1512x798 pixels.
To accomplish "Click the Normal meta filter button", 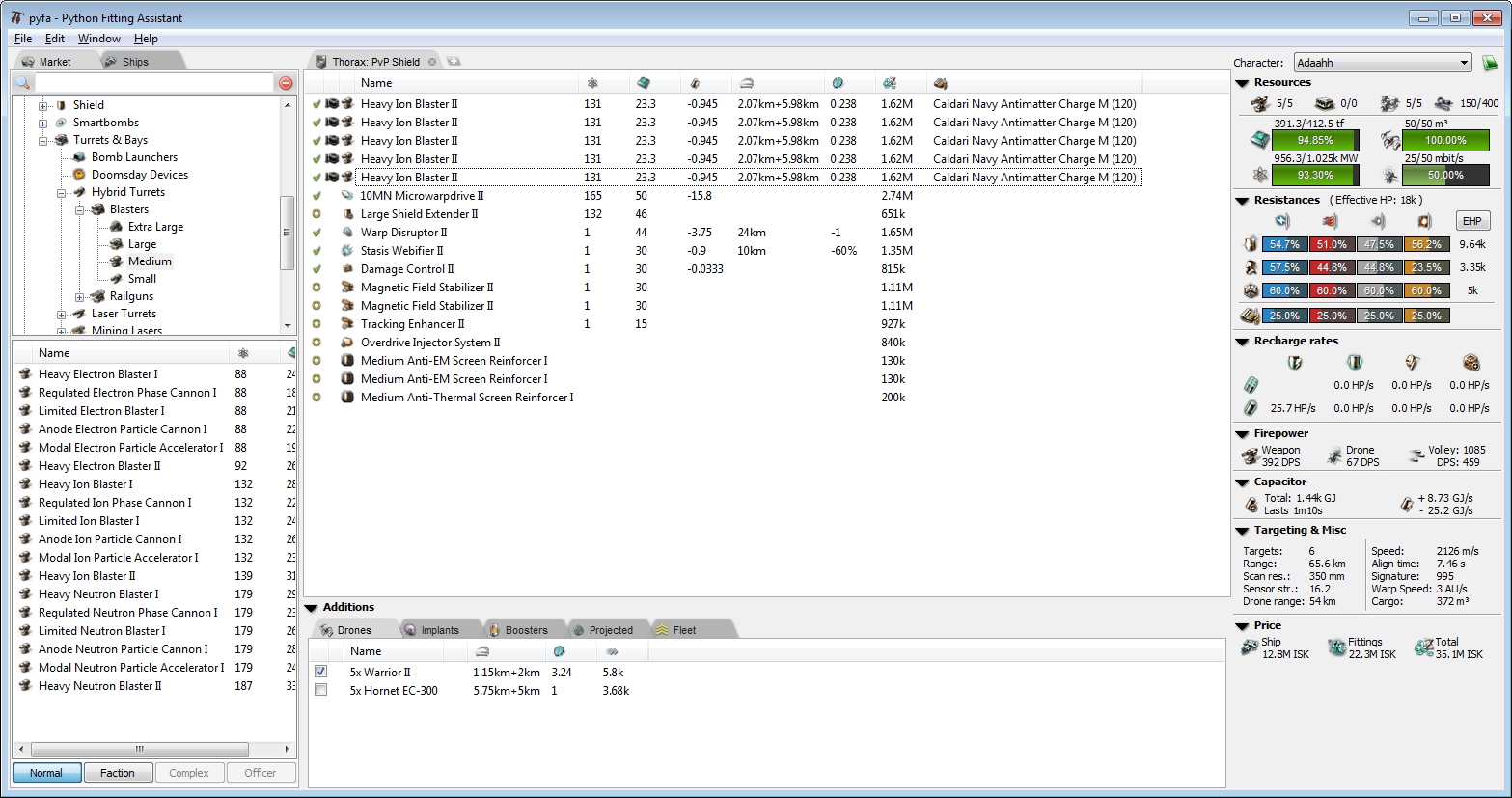I will point(46,773).
